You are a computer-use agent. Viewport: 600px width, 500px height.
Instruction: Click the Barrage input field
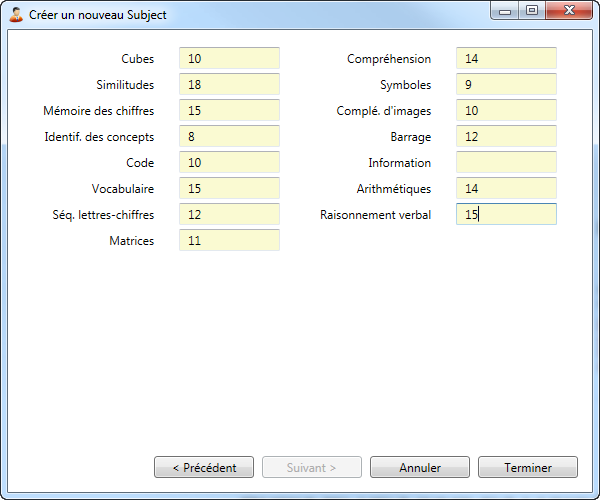point(506,137)
